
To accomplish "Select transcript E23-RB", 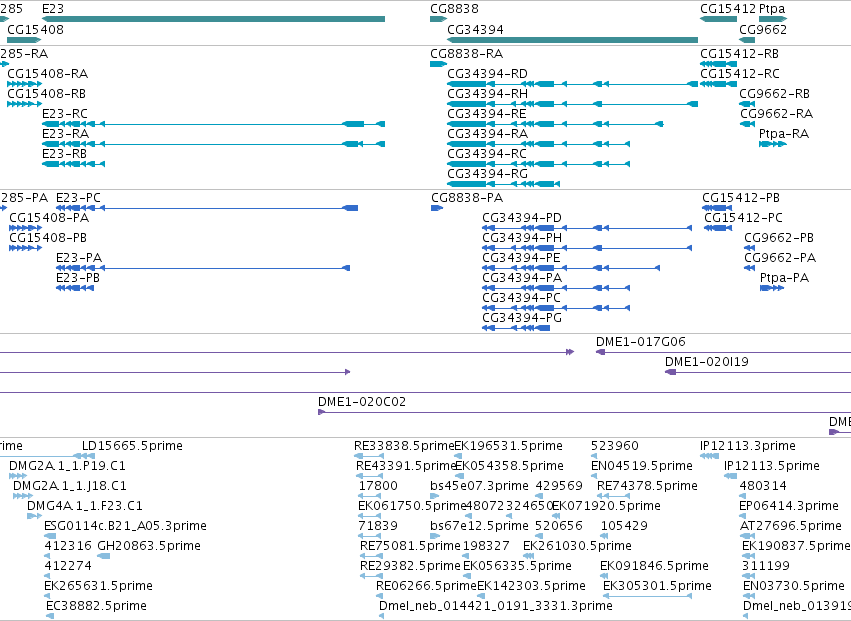I will pos(73,164).
